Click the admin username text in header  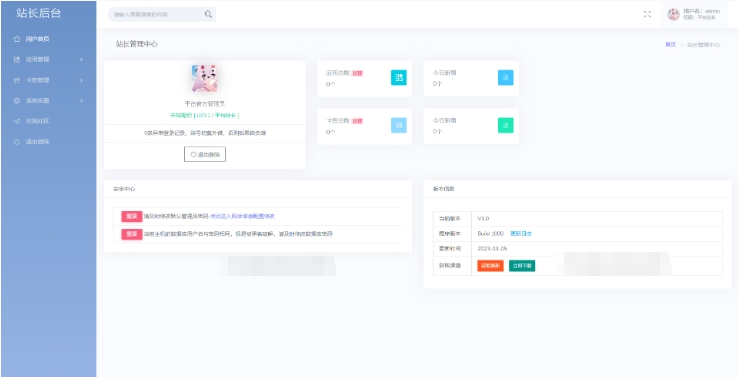701,11
